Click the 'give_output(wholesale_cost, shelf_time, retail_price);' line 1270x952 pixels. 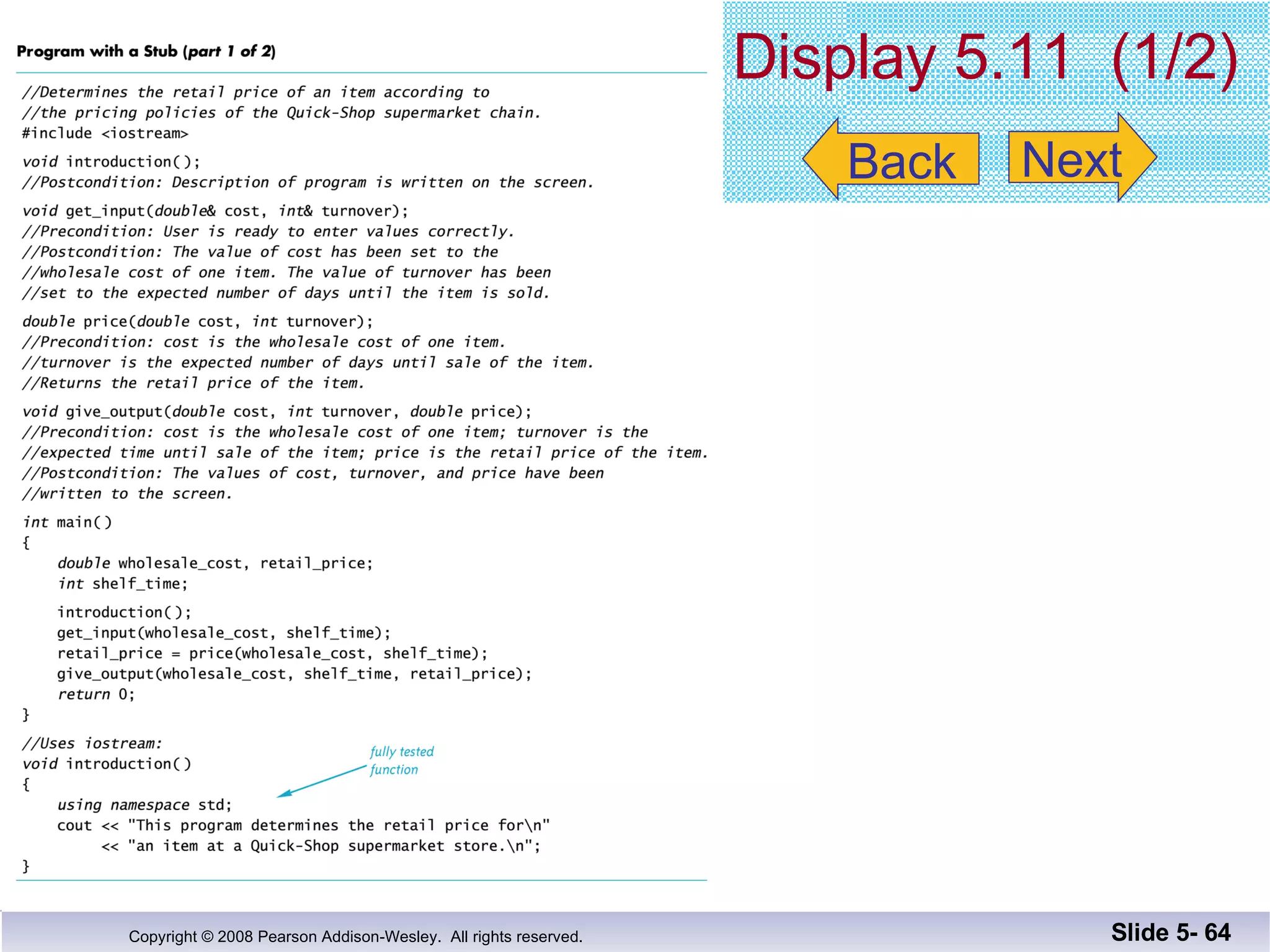(x=295, y=674)
